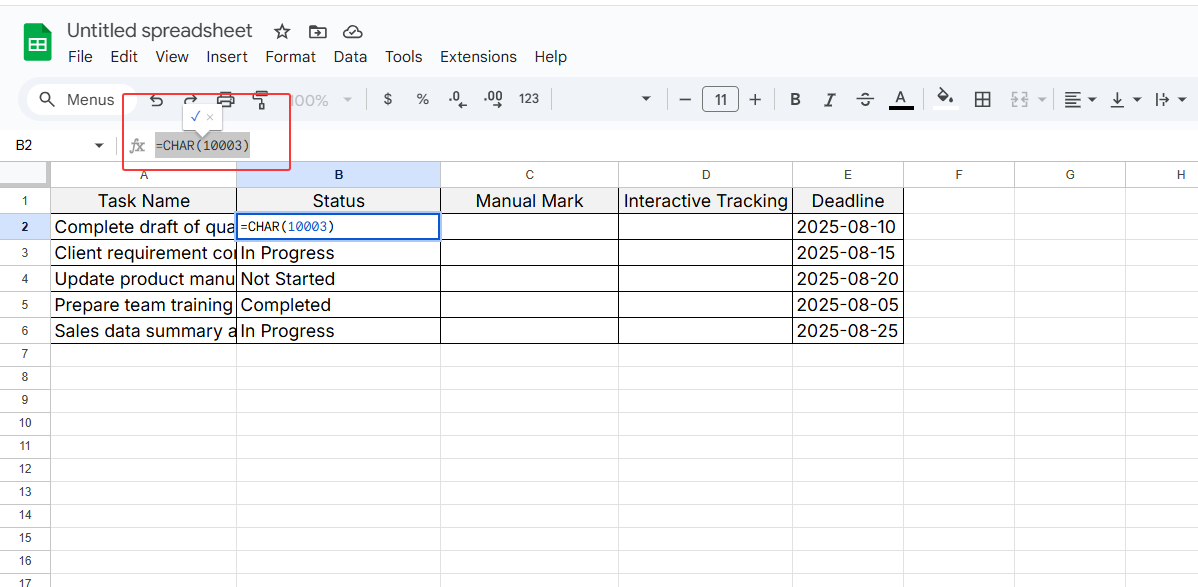Open the Name Box dropdown arrow
1198x587 pixels.
coord(99,146)
